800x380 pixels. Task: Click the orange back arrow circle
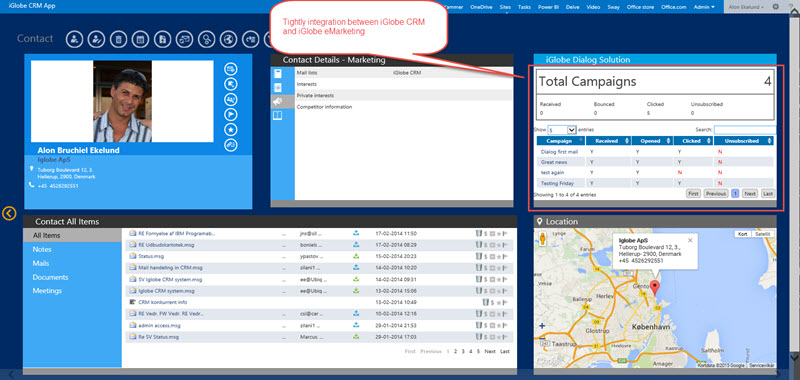pos(9,213)
